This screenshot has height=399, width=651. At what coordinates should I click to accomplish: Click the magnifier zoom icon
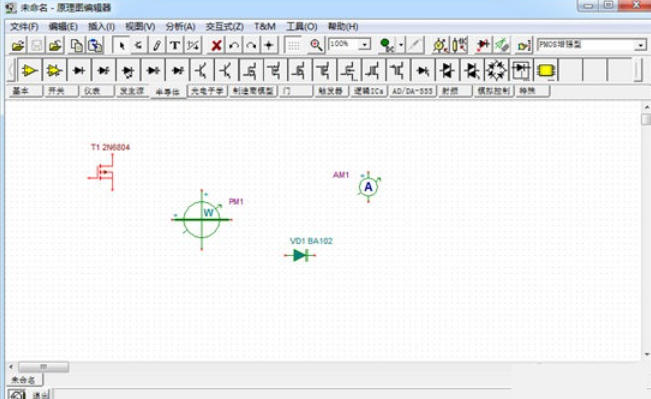[316, 45]
